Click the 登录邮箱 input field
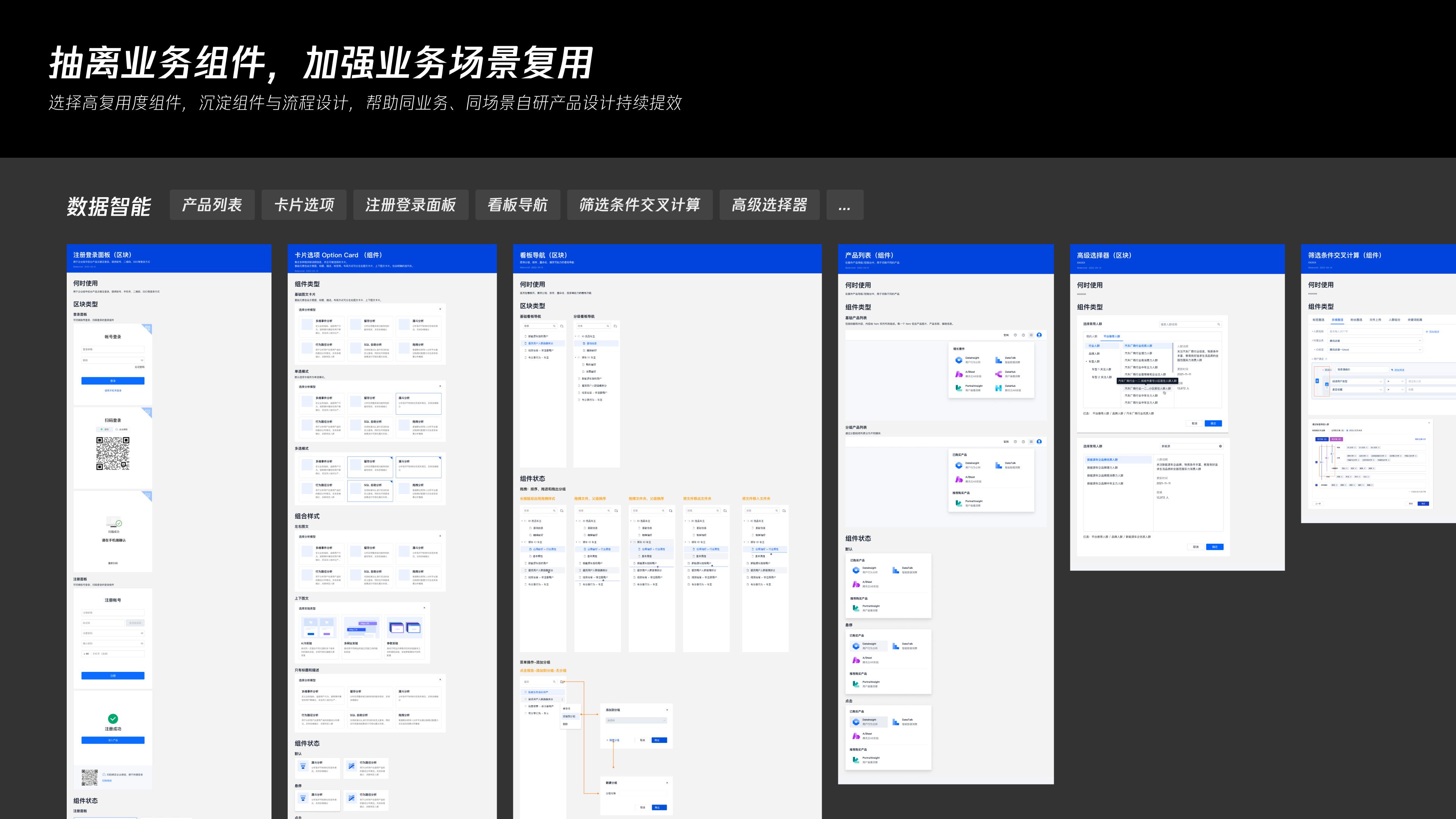1456x819 pixels. pos(113,349)
